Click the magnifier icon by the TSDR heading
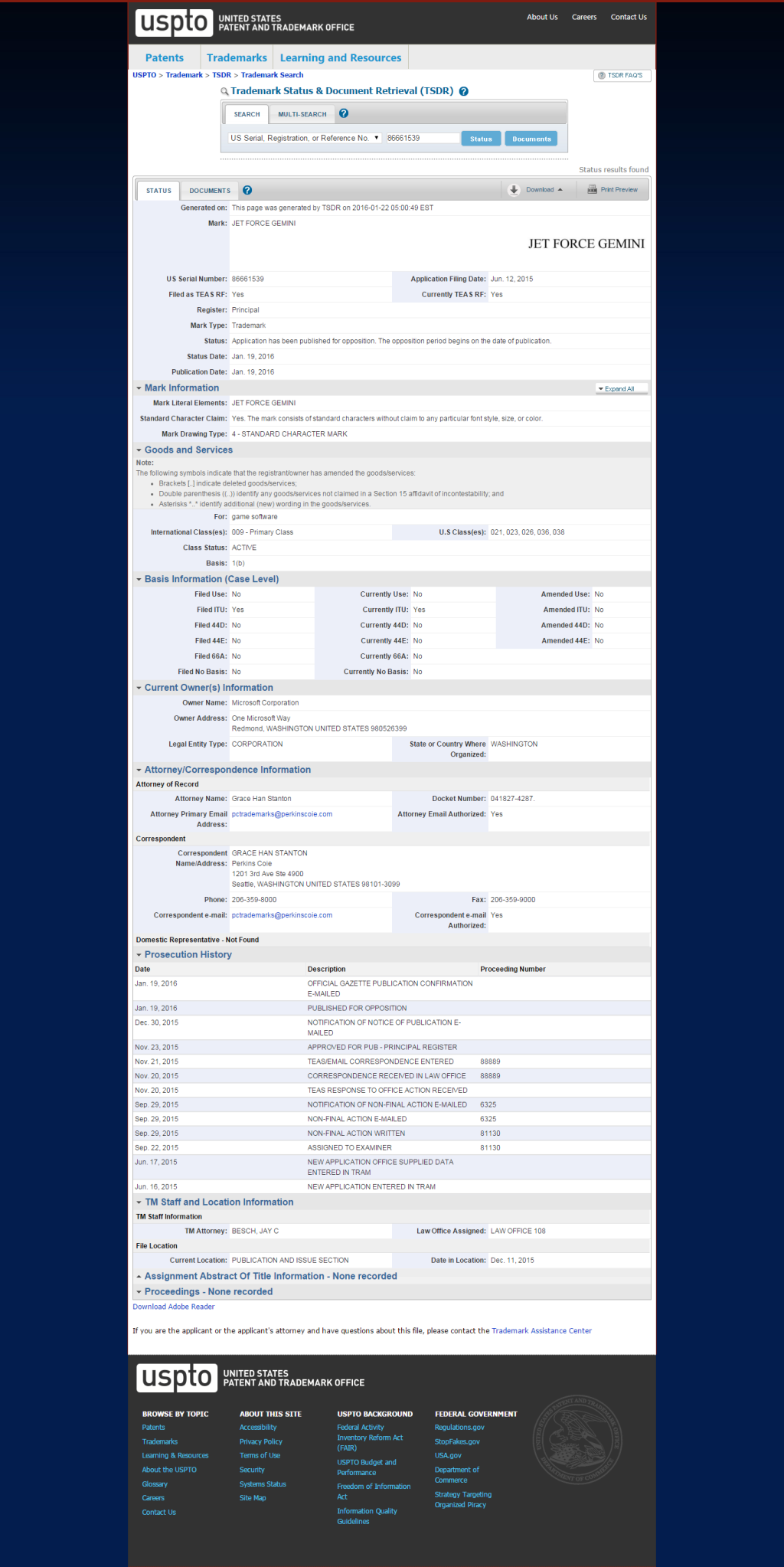Image resolution: width=784 pixels, height=1567 pixels. click(x=224, y=92)
